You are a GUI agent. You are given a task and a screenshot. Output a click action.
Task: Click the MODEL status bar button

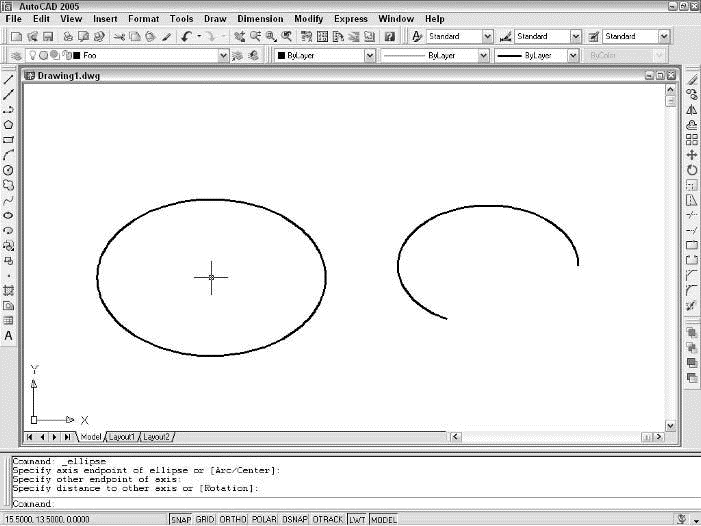pyautogui.click(x=383, y=519)
